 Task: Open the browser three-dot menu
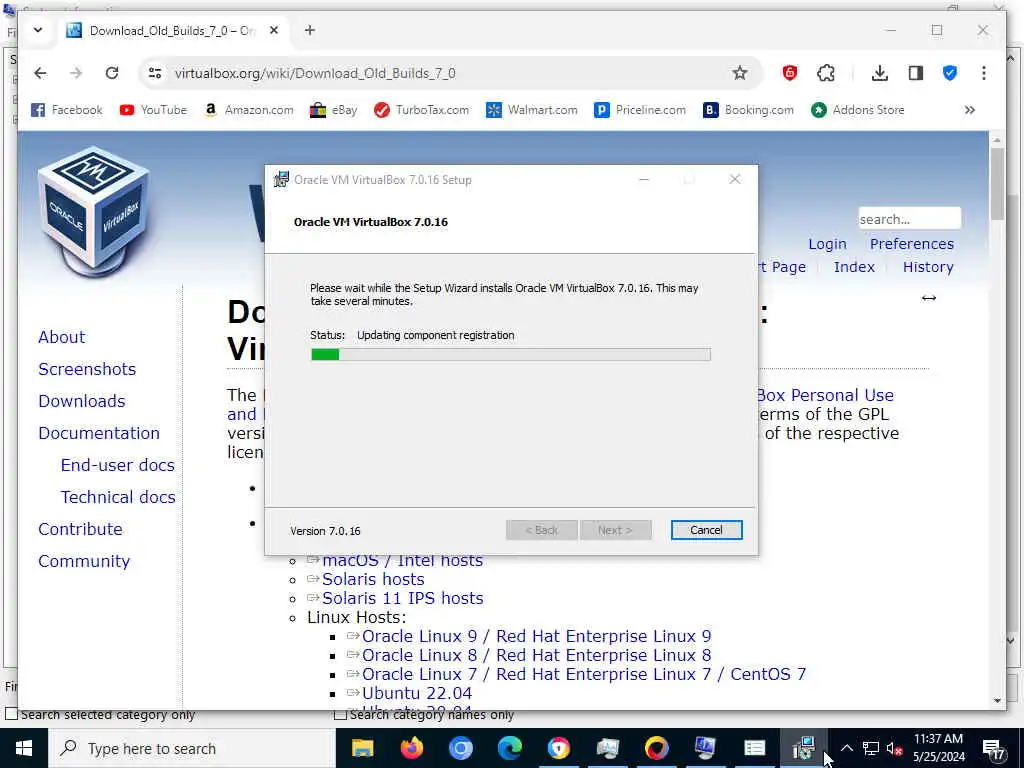point(984,73)
